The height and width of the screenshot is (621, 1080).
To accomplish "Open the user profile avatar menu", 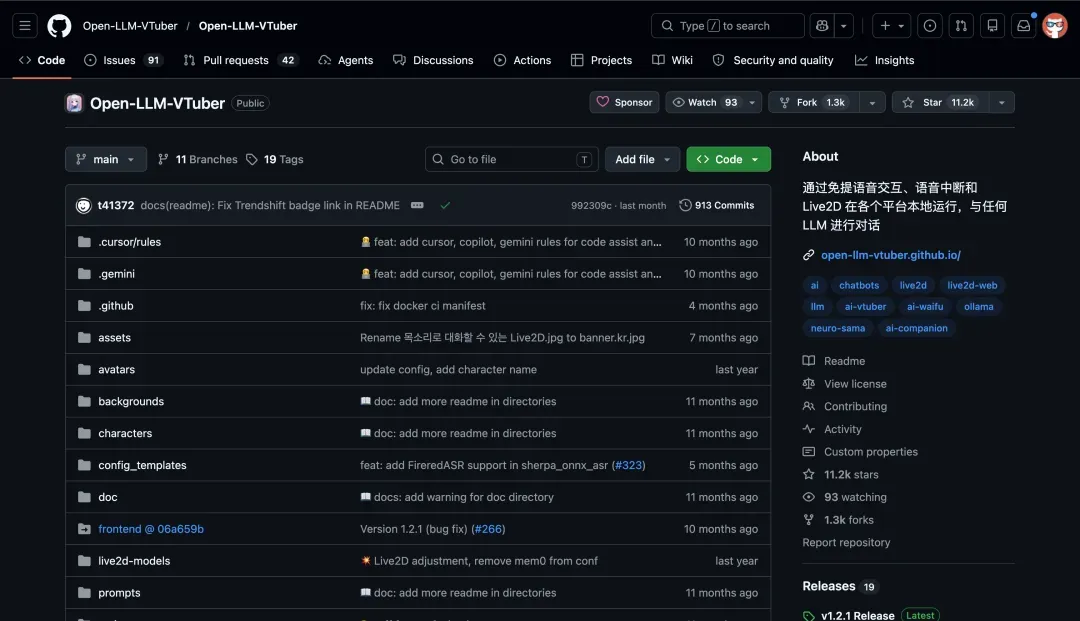I will tap(1055, 26).
